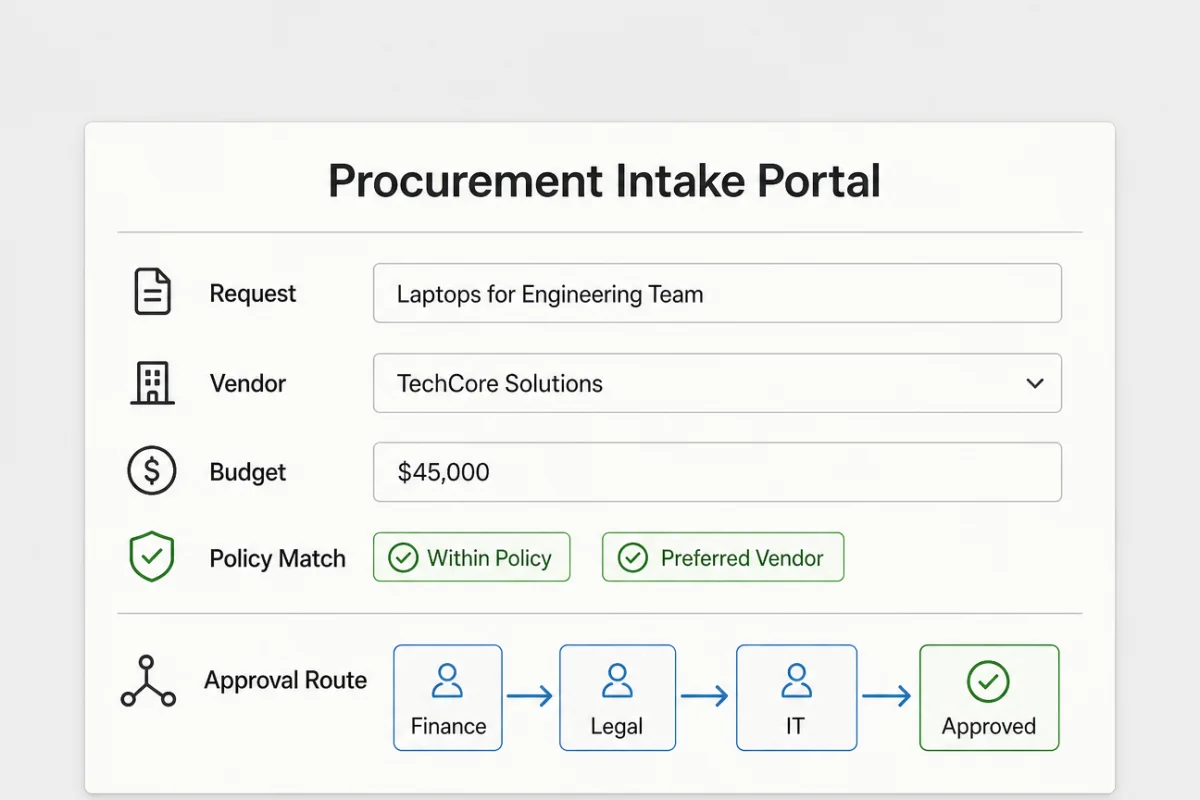Click the checkmark icon in Preferred Vendor
The width and height of the screenshot is (1200, 800).
coord(633,558)
